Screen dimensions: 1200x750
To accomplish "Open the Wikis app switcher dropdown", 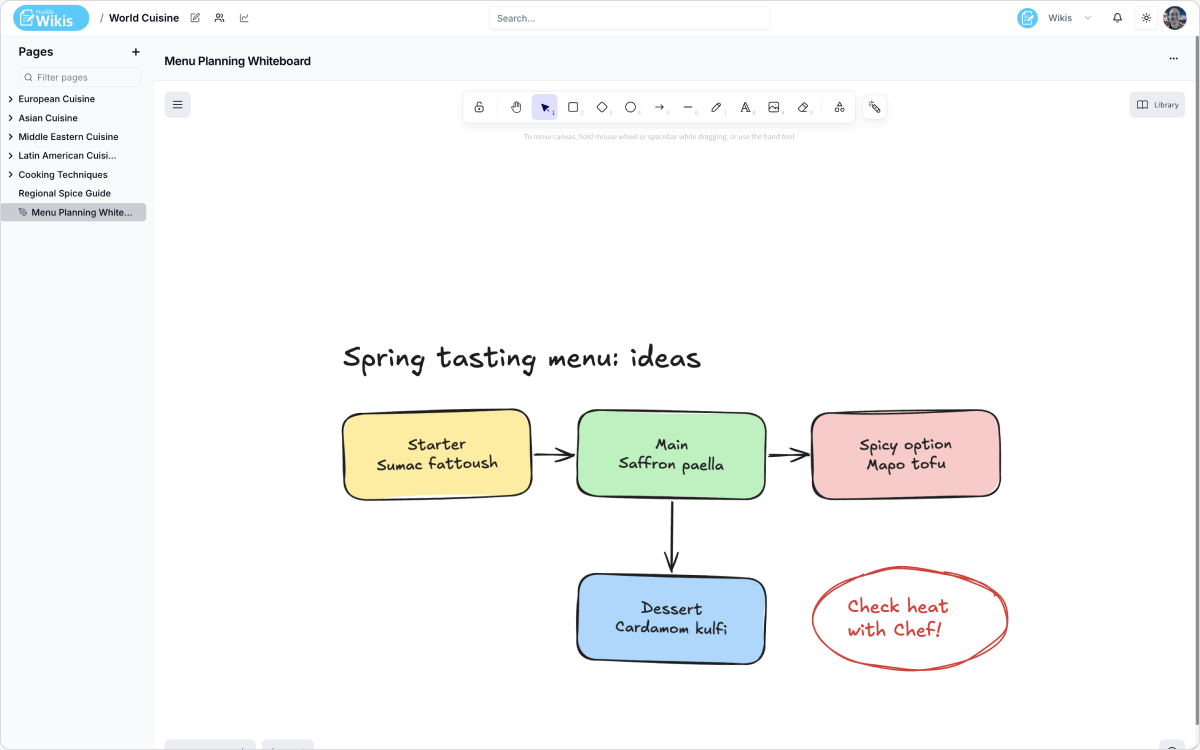I will [1057, 18].
